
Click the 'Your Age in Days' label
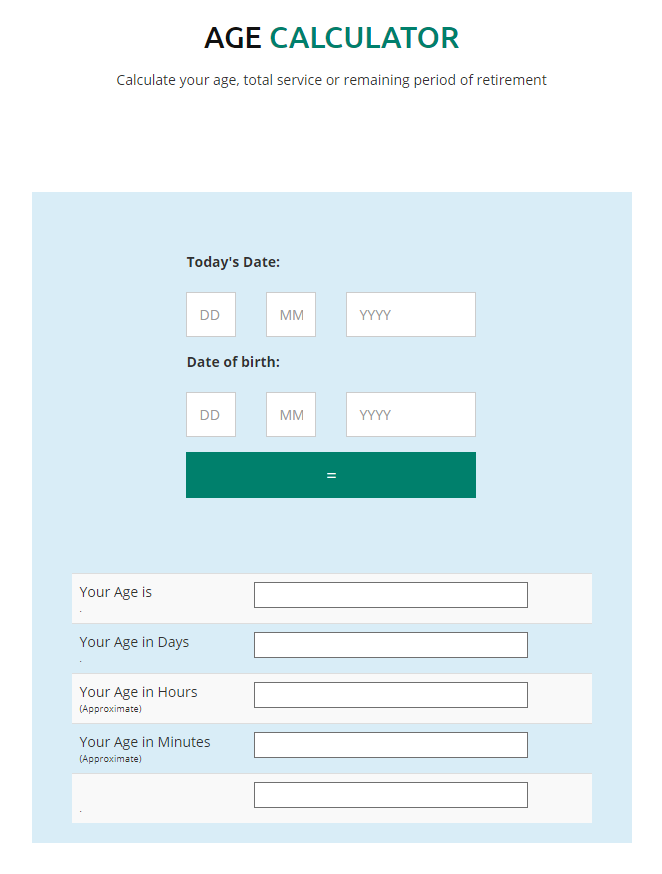click(134, 642)
